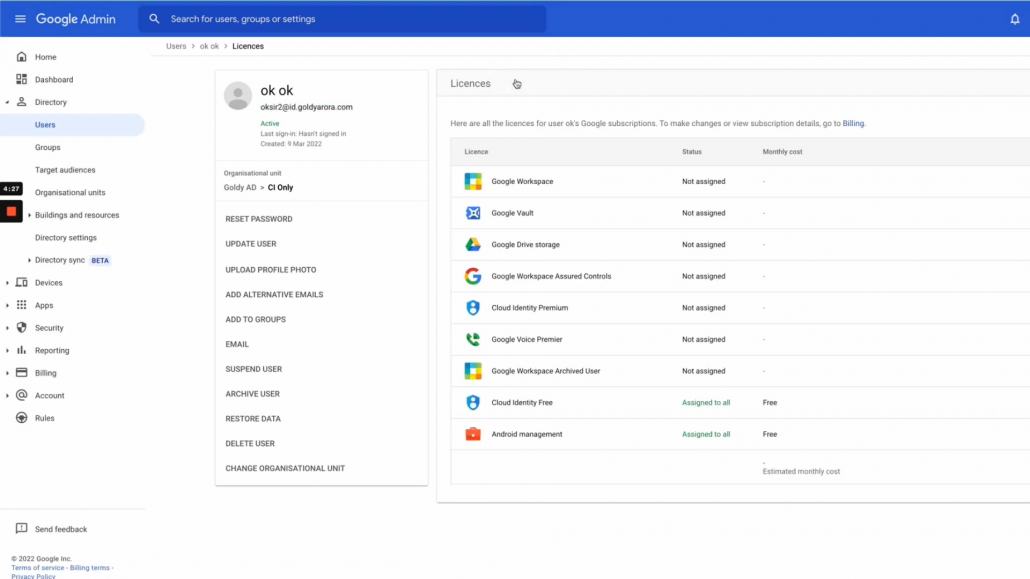Click the Account at-sign icon
Screen dimensions: 1030x579
(22, 395)
